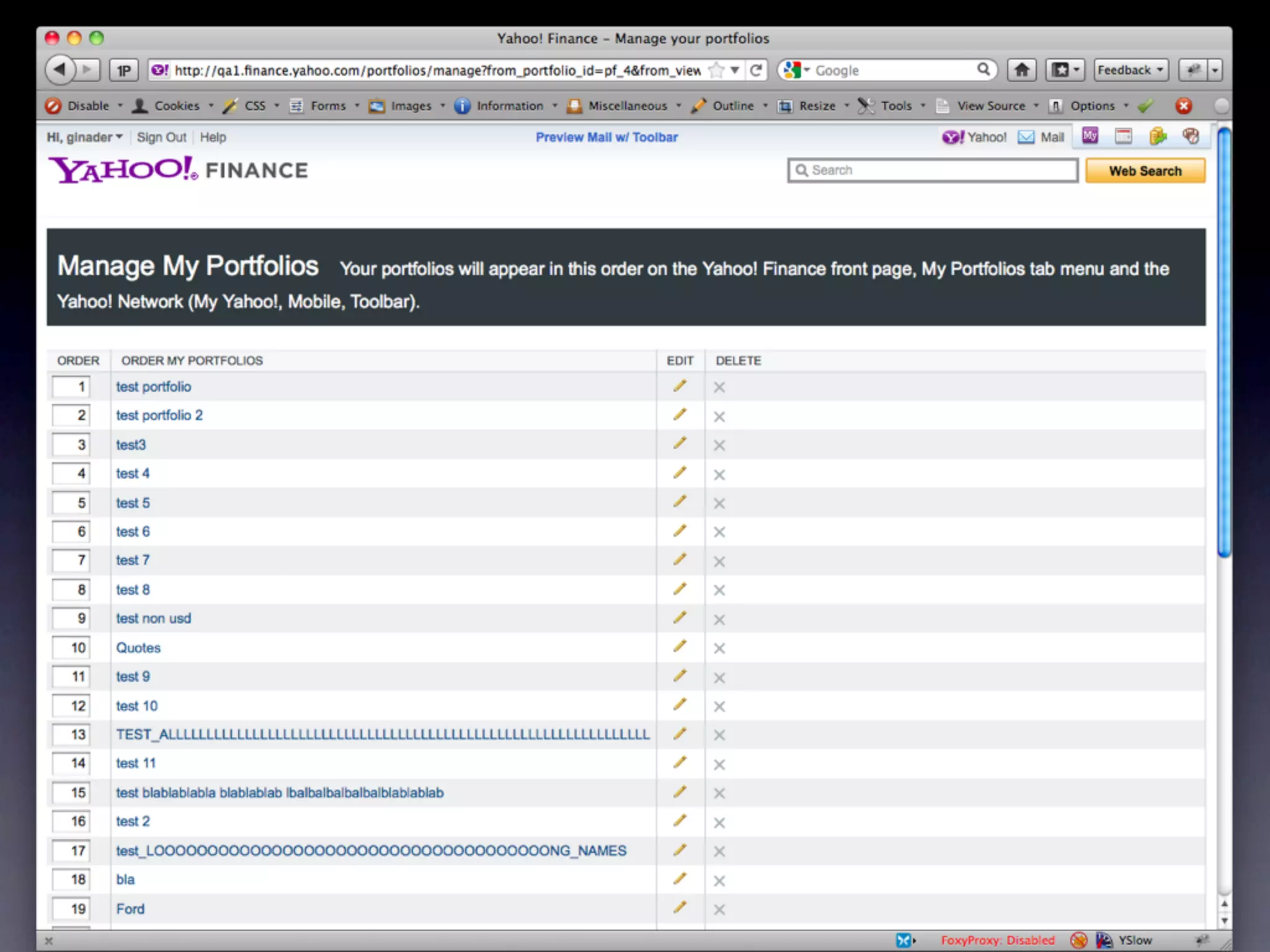This screenshot has width=1270, height=952.
Task: Open the Yahoo Mail envelope icon
Action: point(1026,137)
